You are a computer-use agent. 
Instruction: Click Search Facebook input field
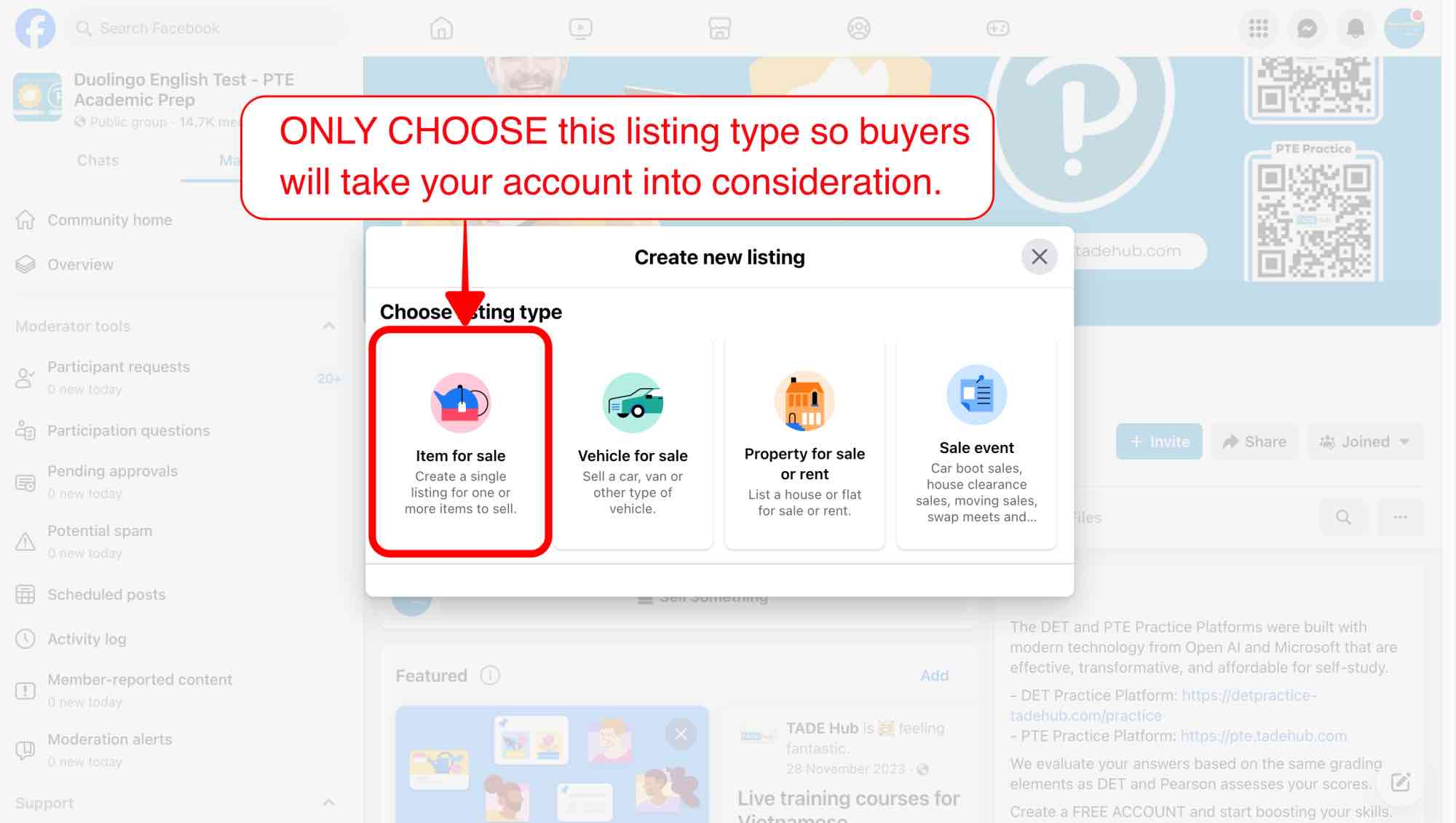coord(159,27)
